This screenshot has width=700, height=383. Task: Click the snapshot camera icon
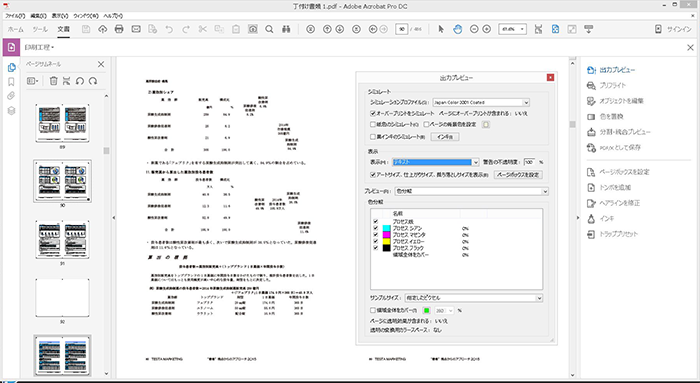point(253,29)
